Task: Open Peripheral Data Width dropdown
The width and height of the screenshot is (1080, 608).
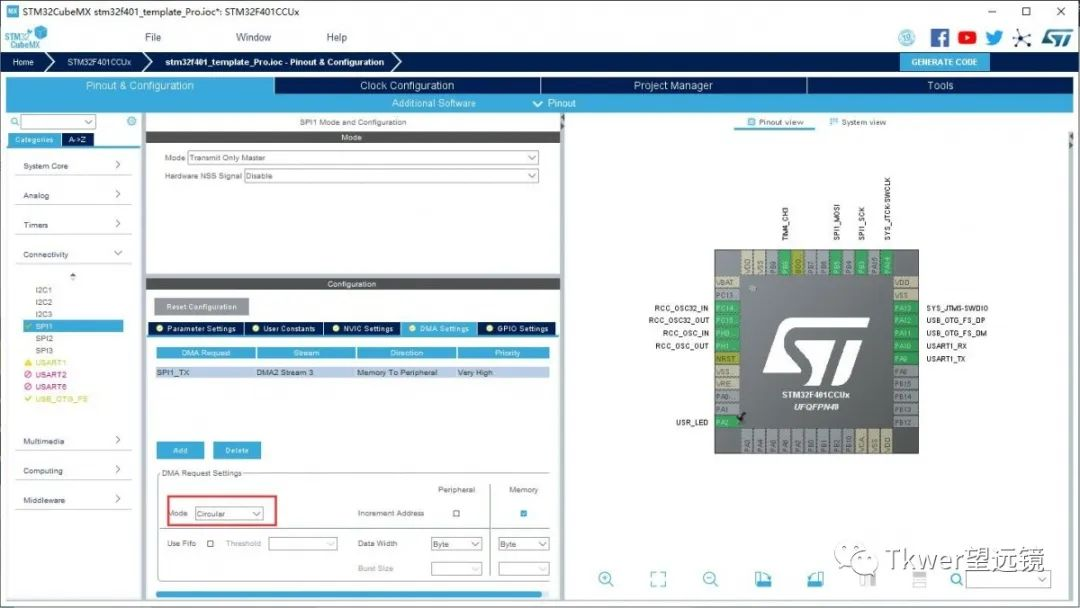Action: pyautogui.click(x=456, y=544)
